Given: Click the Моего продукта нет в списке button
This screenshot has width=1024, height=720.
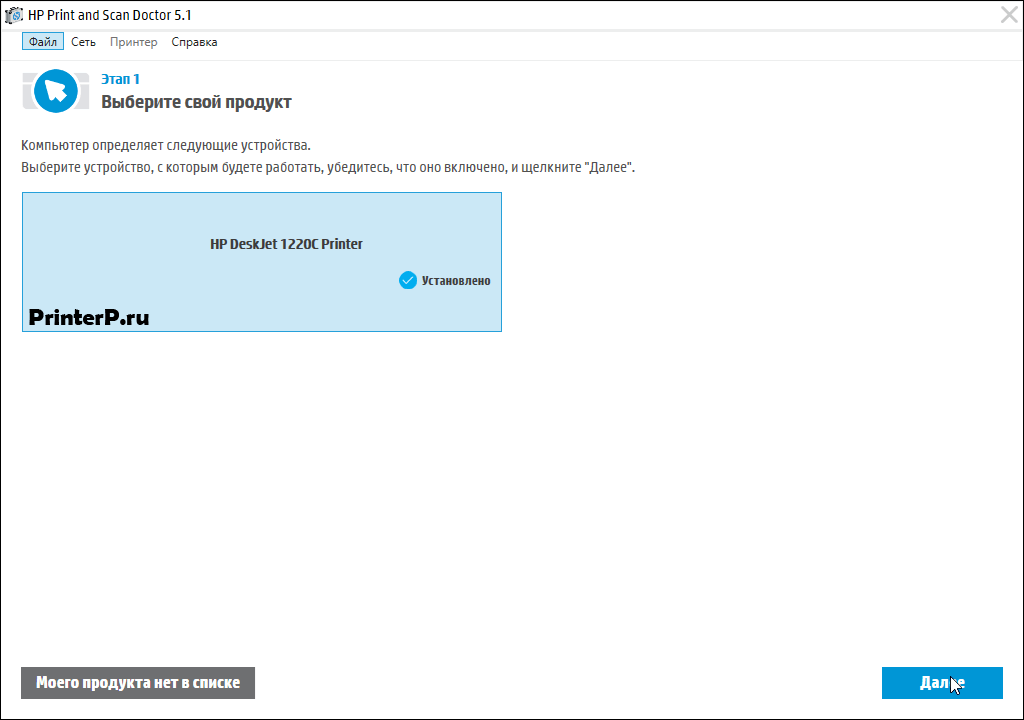Looking at the screenshot, I should pyautogui.click(x=138, y=683).
